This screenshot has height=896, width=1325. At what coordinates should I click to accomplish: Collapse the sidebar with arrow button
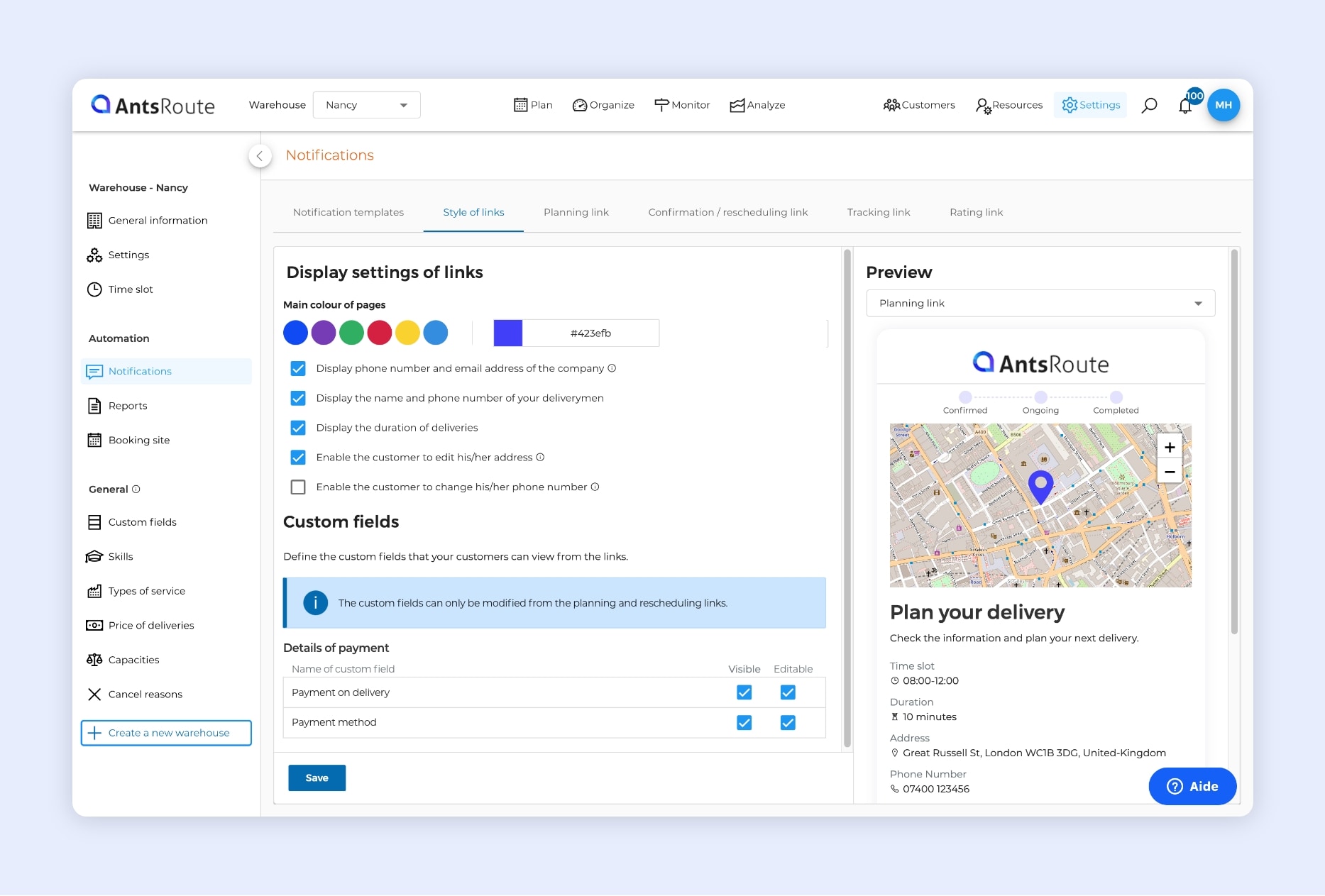[x=260, y=156]
